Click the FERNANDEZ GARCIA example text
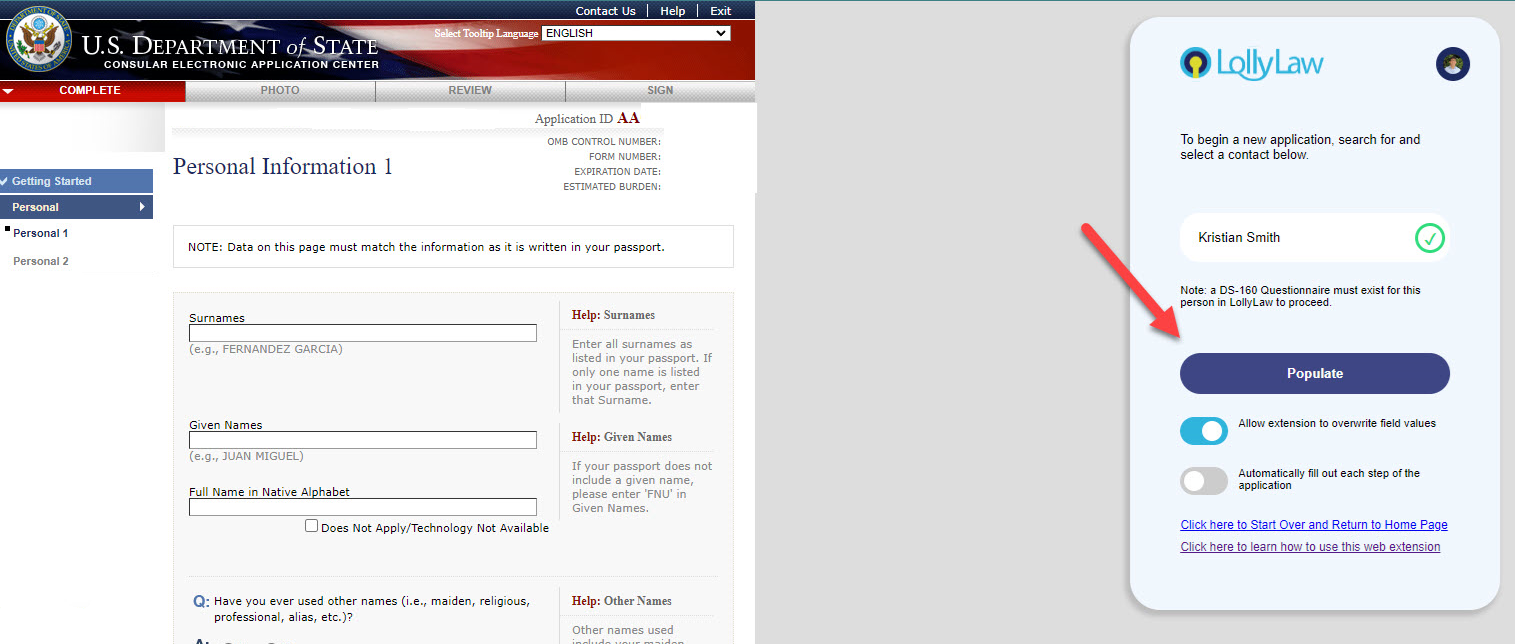Image resolution: width=1515 pixels, height=644 pixels. pyautogui.click(x=266, y=349)
